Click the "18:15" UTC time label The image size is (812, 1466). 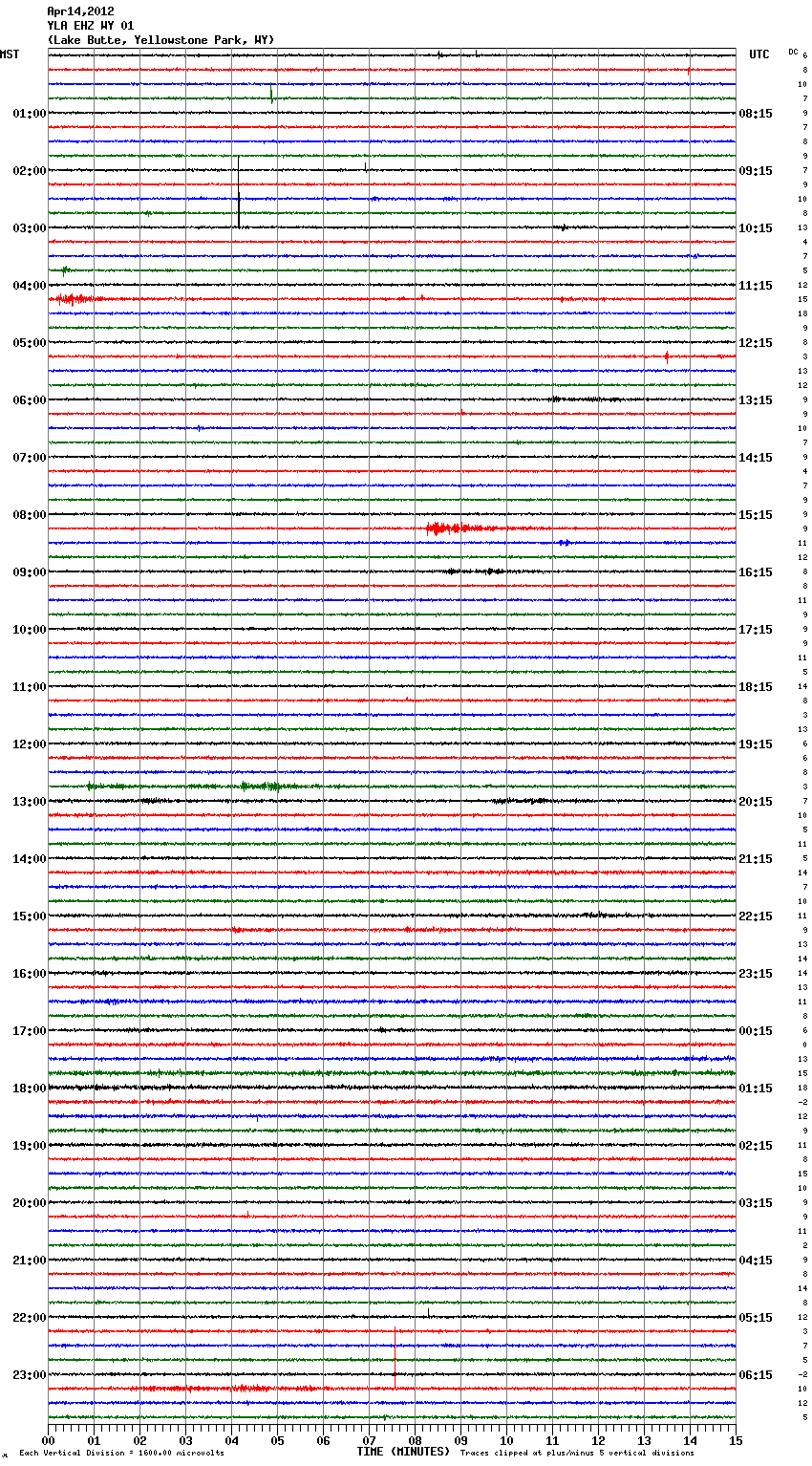click(756, 687)
